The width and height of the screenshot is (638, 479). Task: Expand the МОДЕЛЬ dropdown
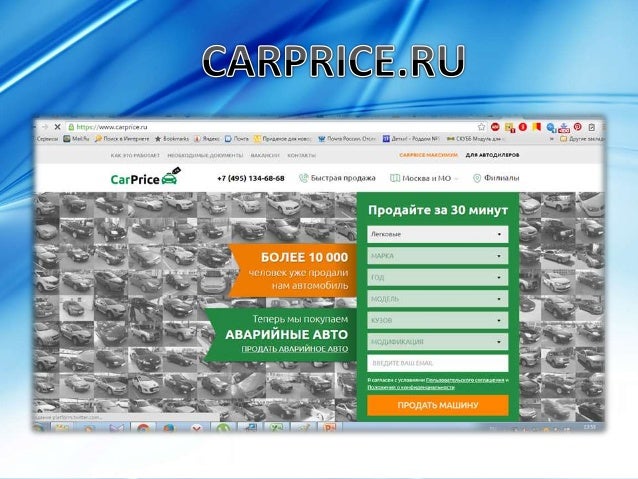click(438, 299)
